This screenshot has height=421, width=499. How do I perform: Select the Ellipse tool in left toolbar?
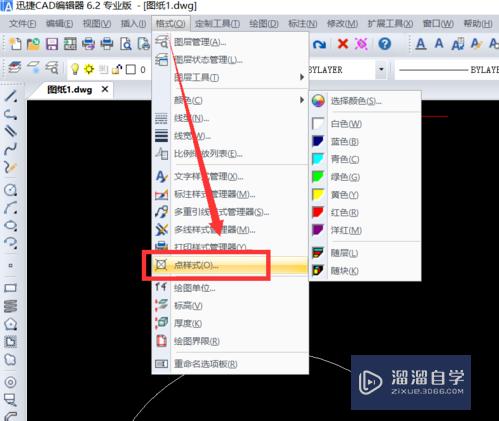click(11, 225)
